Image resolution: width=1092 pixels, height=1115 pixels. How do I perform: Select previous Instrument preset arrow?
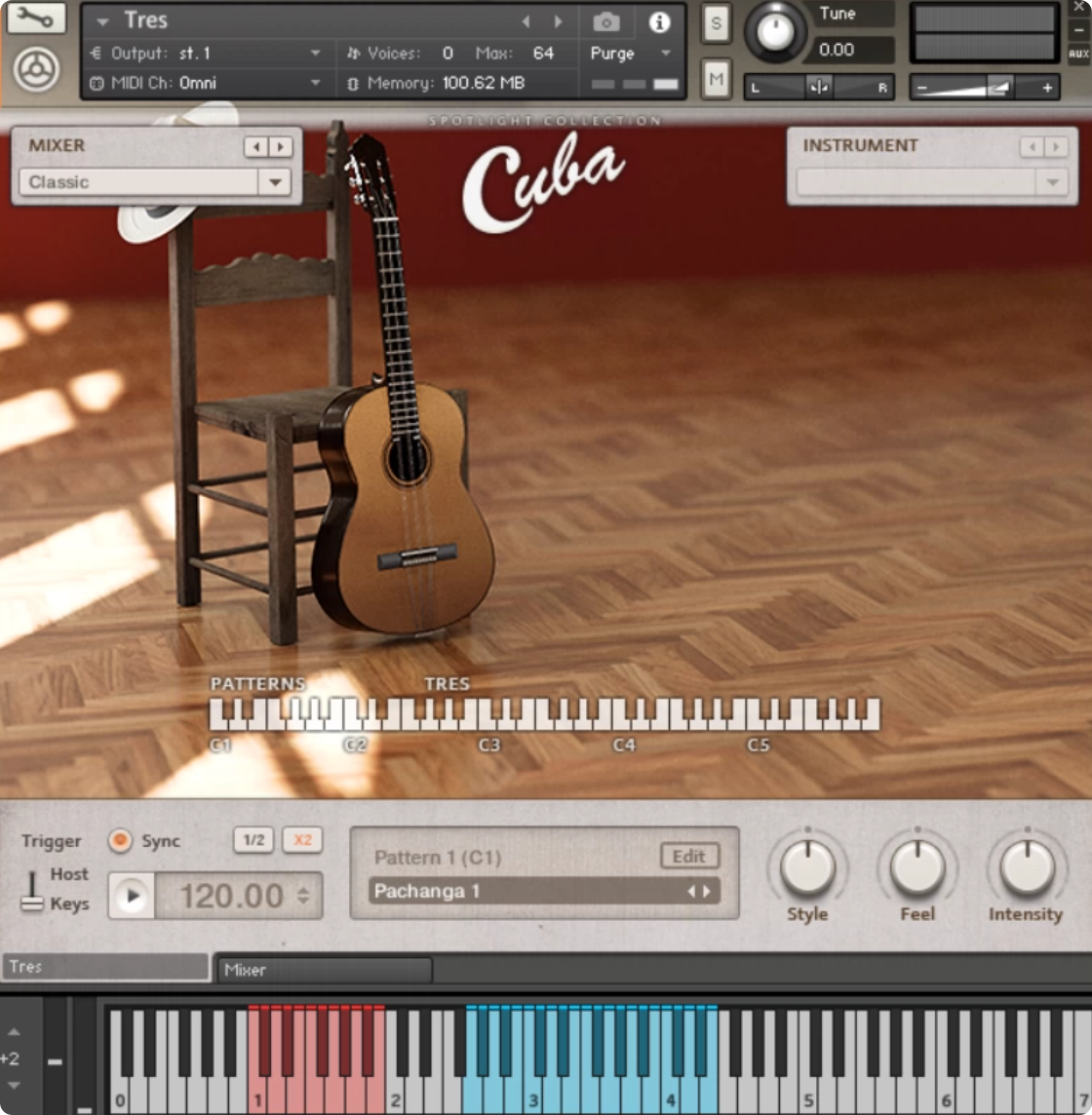point(1032,146)
